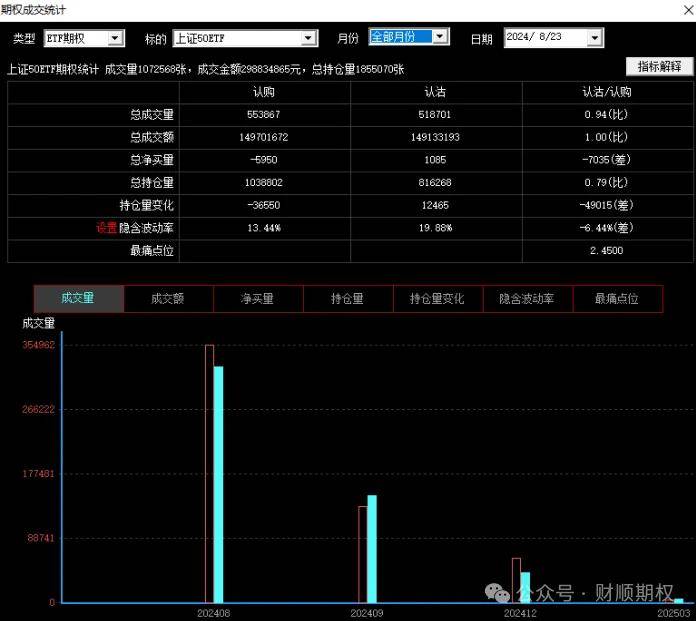
Task: Click 持仓量变化 put value 12465
Action: click(x=435, y=205)
